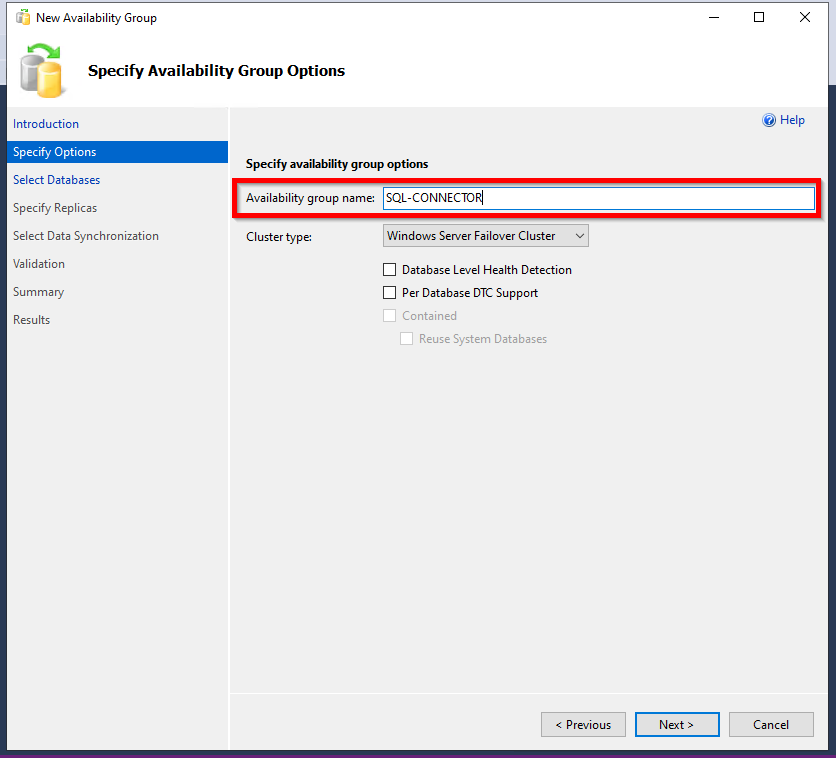This screenshot has width=836, height=758.
Task: Click the New Availability Group title bar icon
Action: (23, 18)
